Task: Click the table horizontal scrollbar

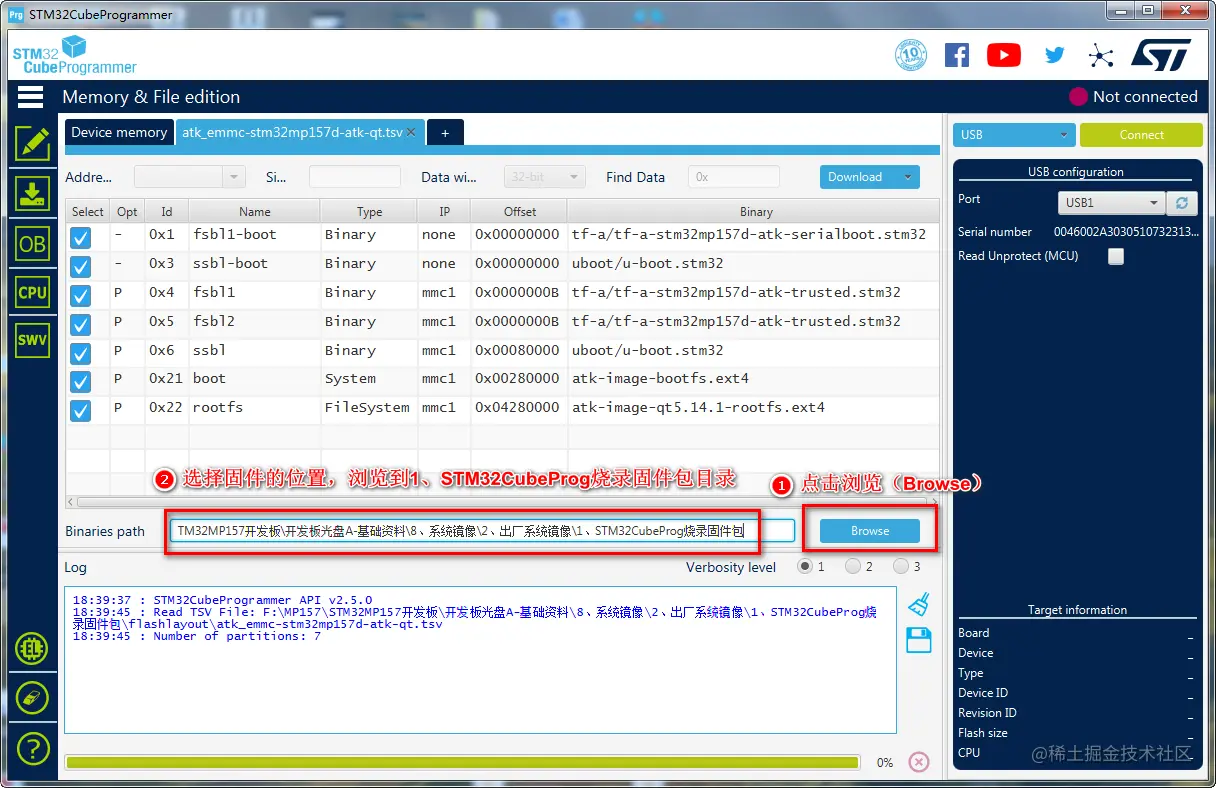Action: click(x=502, y=502)
